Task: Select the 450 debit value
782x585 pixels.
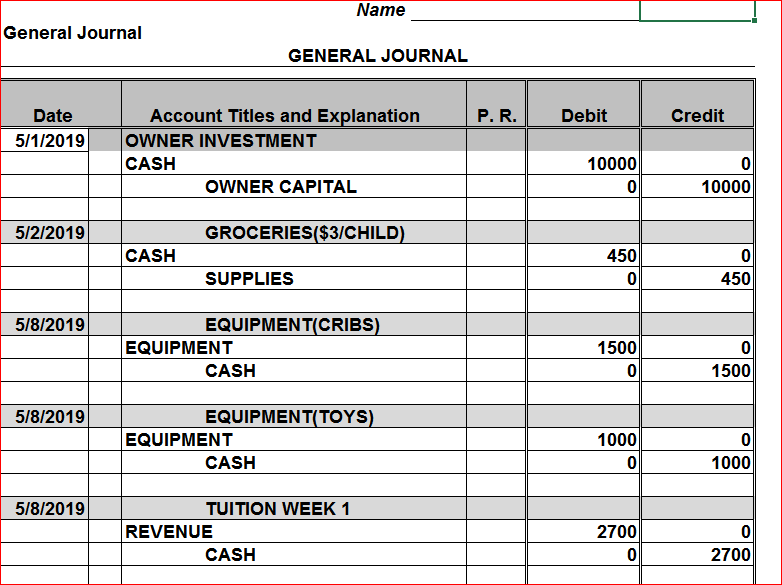Action: click(x=584, y=256)
